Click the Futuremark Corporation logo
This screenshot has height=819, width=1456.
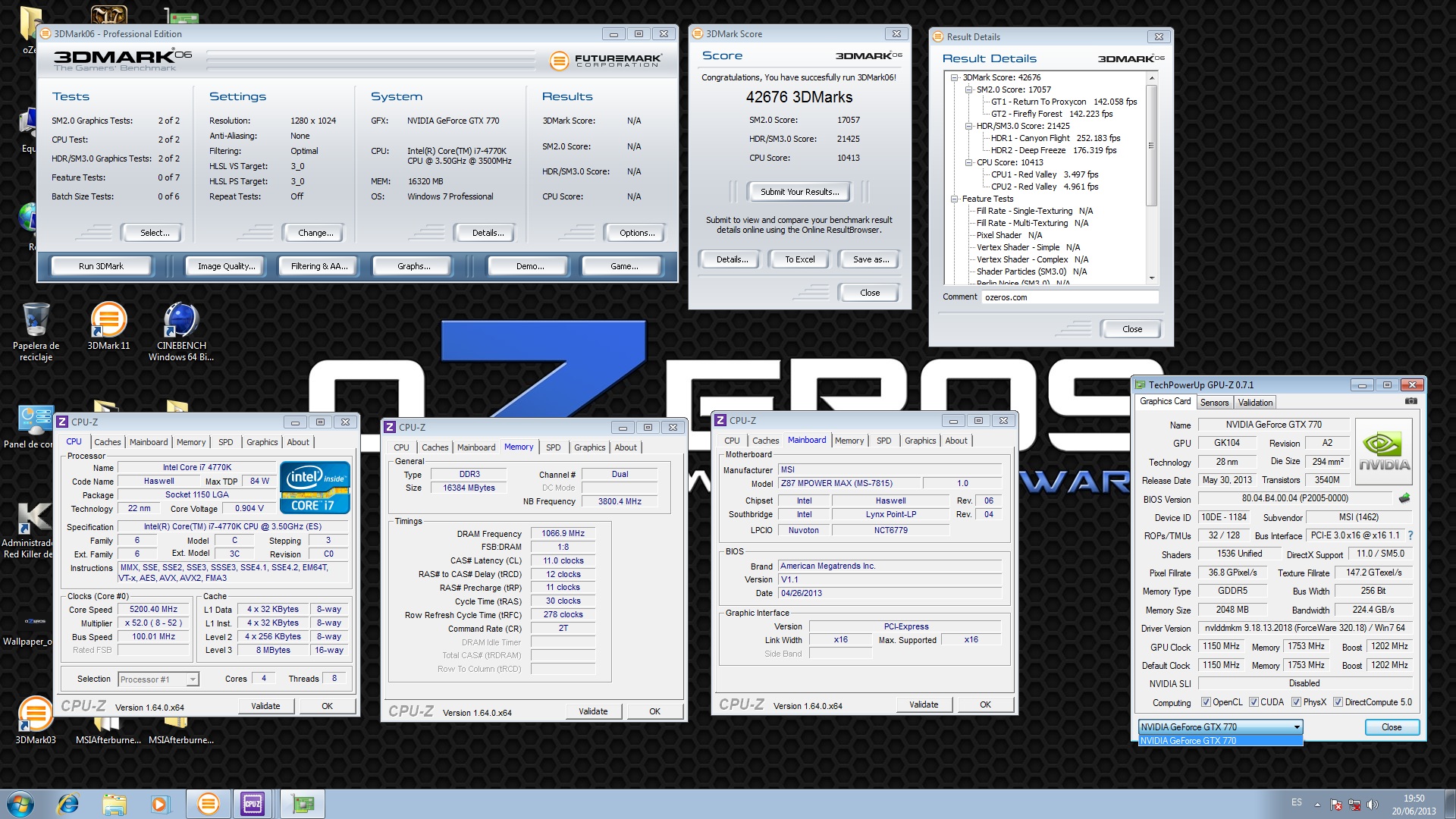point(606,61)
